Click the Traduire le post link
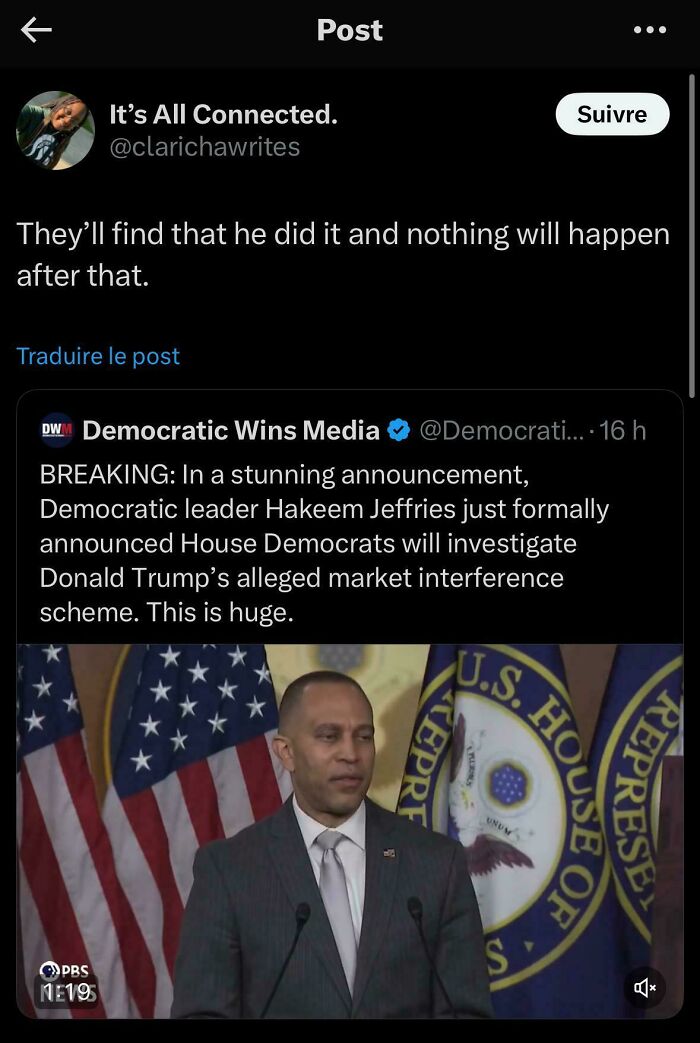This screenshot has height=1043, width=700. pyautogui.click(x=97, y=356)
